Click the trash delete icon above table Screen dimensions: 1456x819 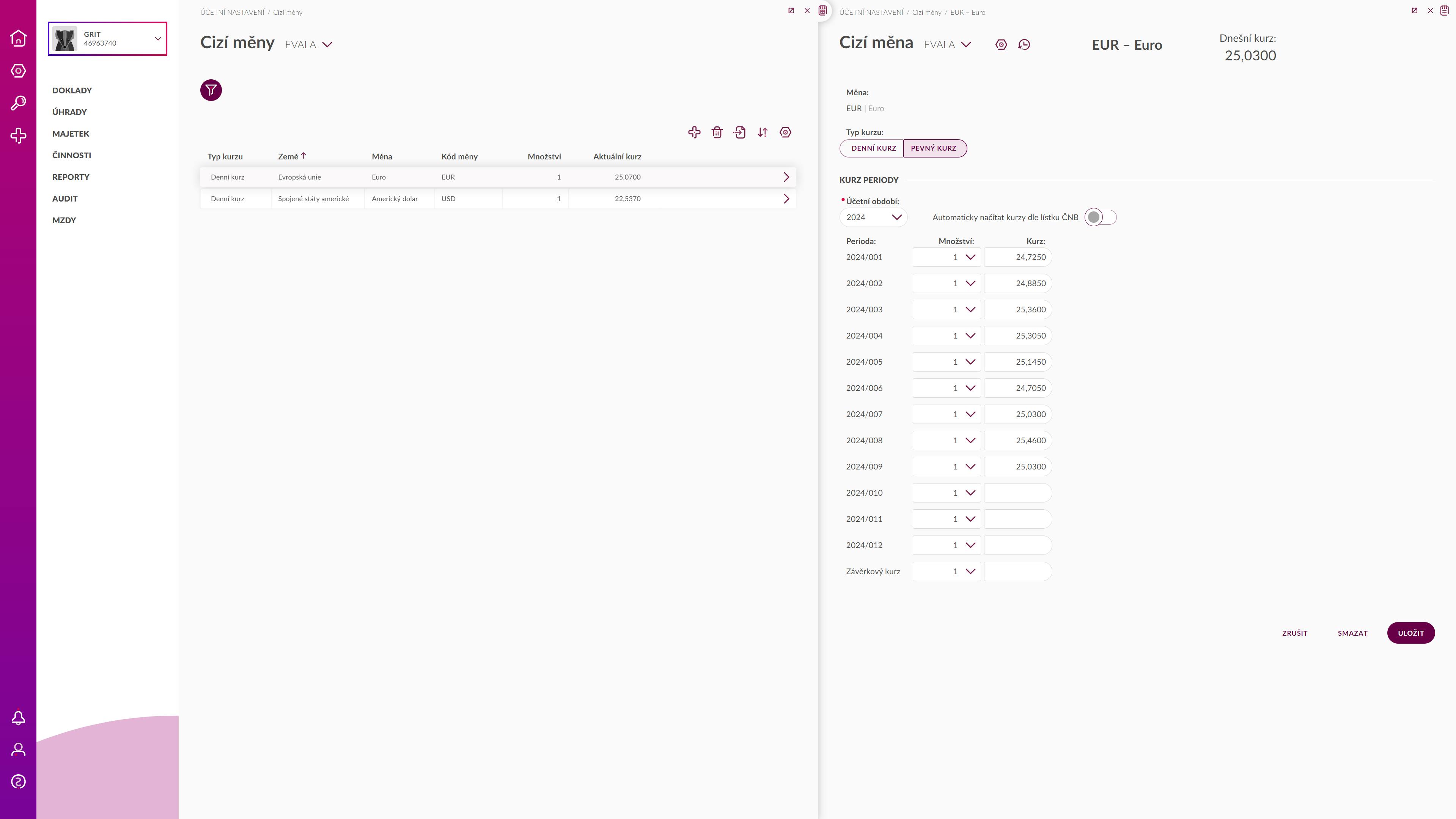pos(717,132)
